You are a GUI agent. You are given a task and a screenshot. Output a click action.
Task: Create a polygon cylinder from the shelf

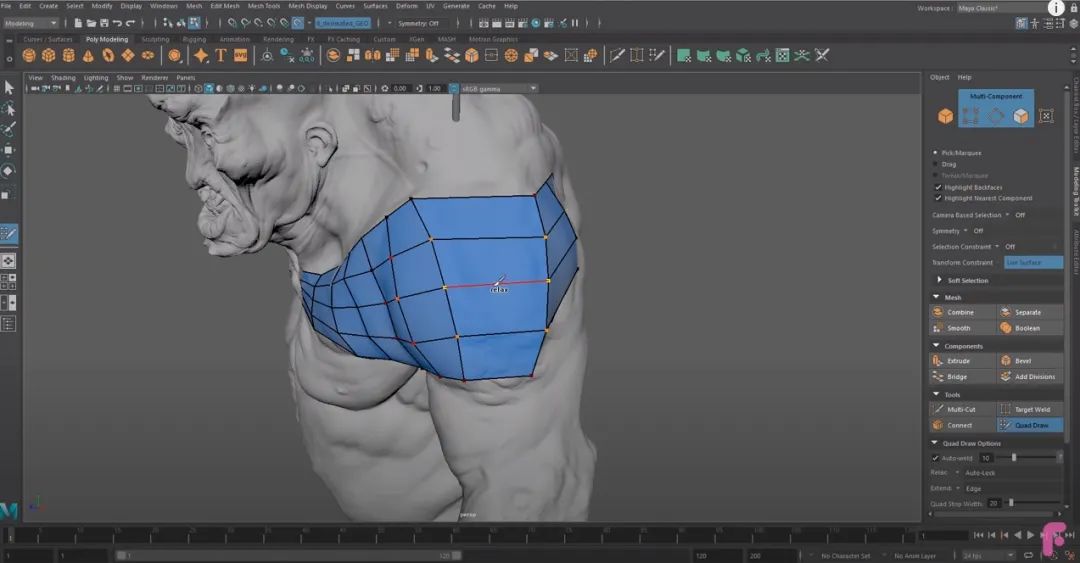click(69, 56)
